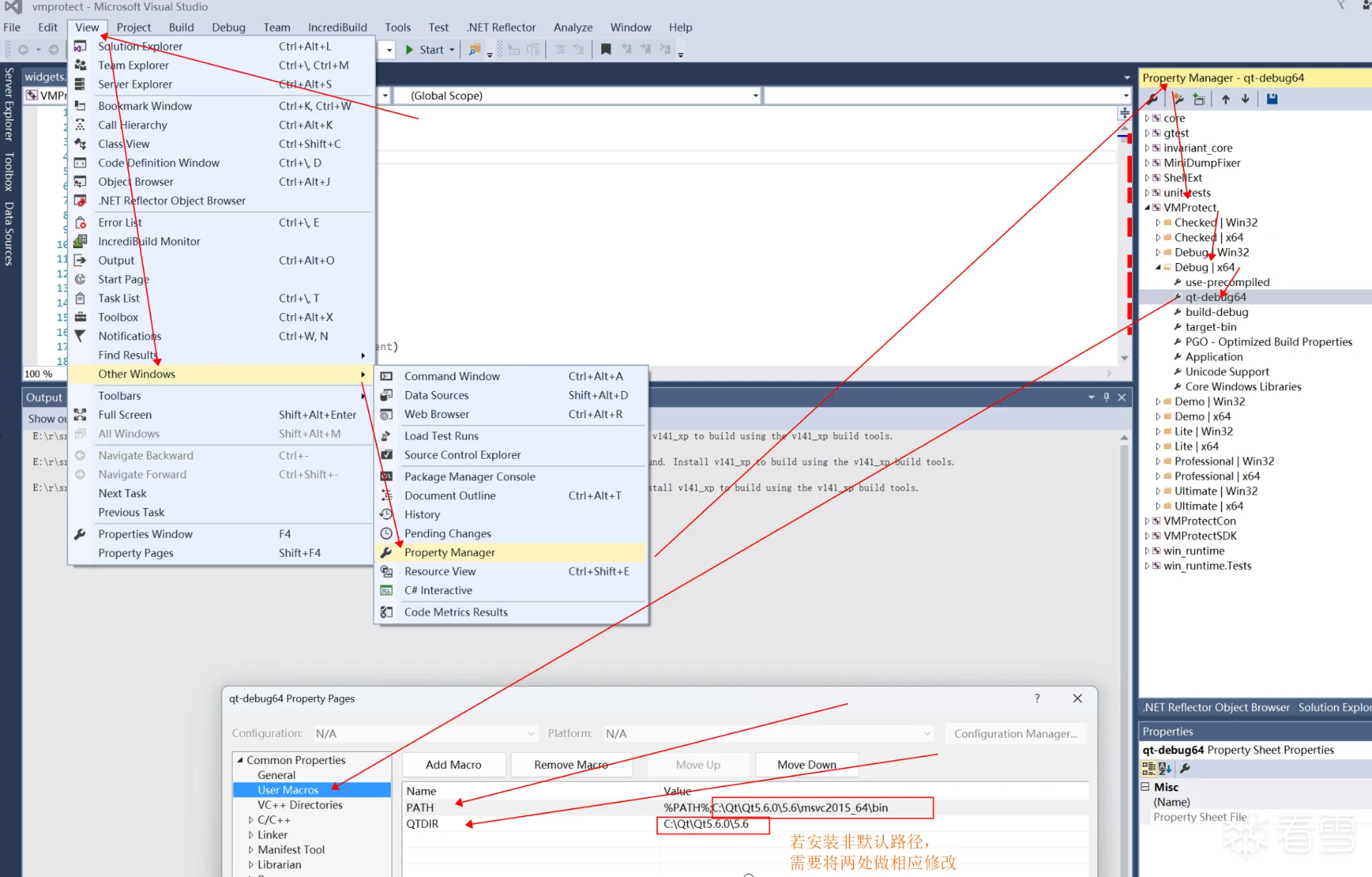Click Property Manager entry in Other Windows submenu
The image size is (1372, 877).
(x=511, y=553)
